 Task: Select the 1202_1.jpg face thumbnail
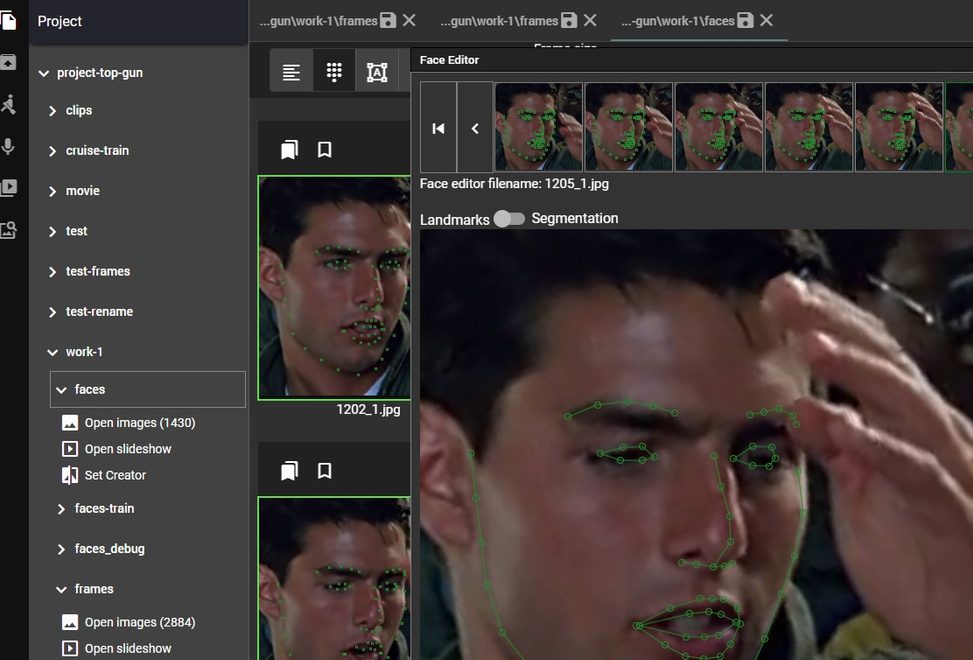click(x=334, y=288)
